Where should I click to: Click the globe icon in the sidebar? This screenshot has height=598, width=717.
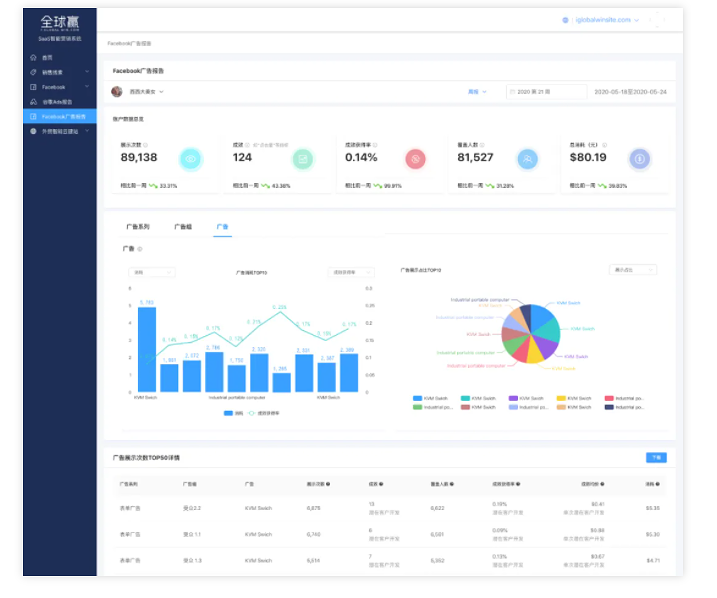click(33, 131)
